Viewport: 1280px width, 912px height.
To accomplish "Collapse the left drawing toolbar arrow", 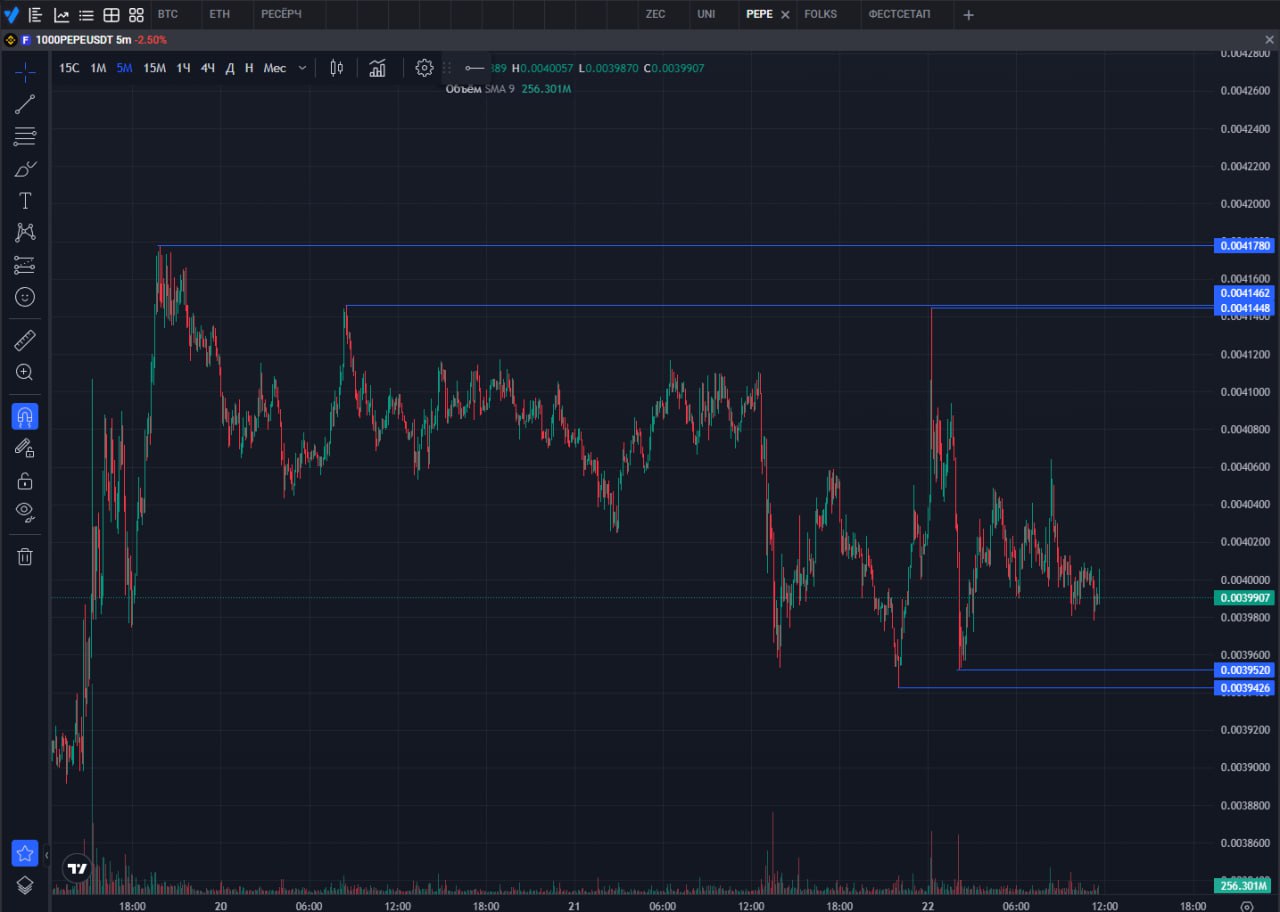I will coord(46,855).
